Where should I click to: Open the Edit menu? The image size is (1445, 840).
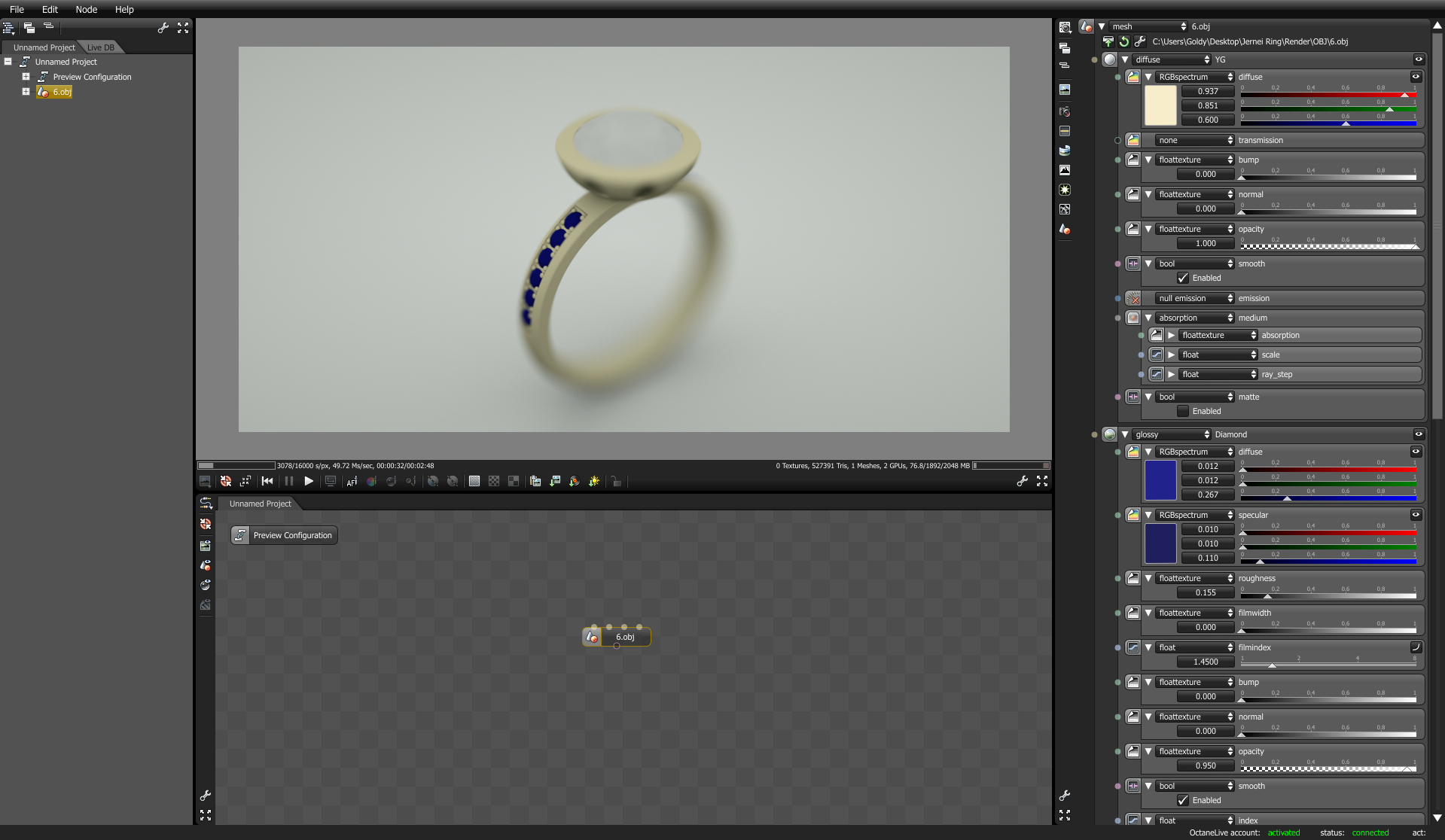tap(50, 10)
